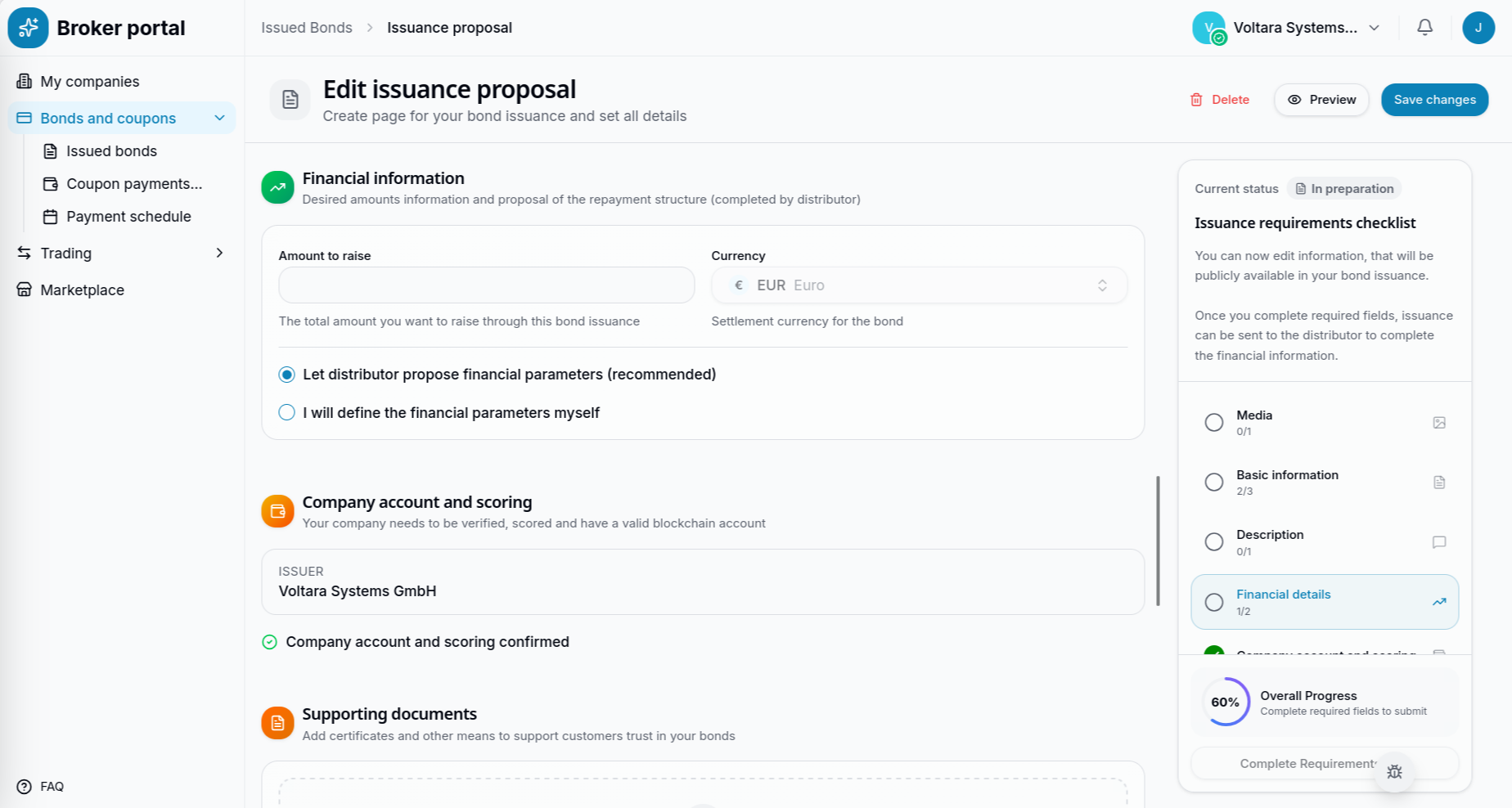Click the bug debug icon
The image size is (1512, 808).
1395,771
